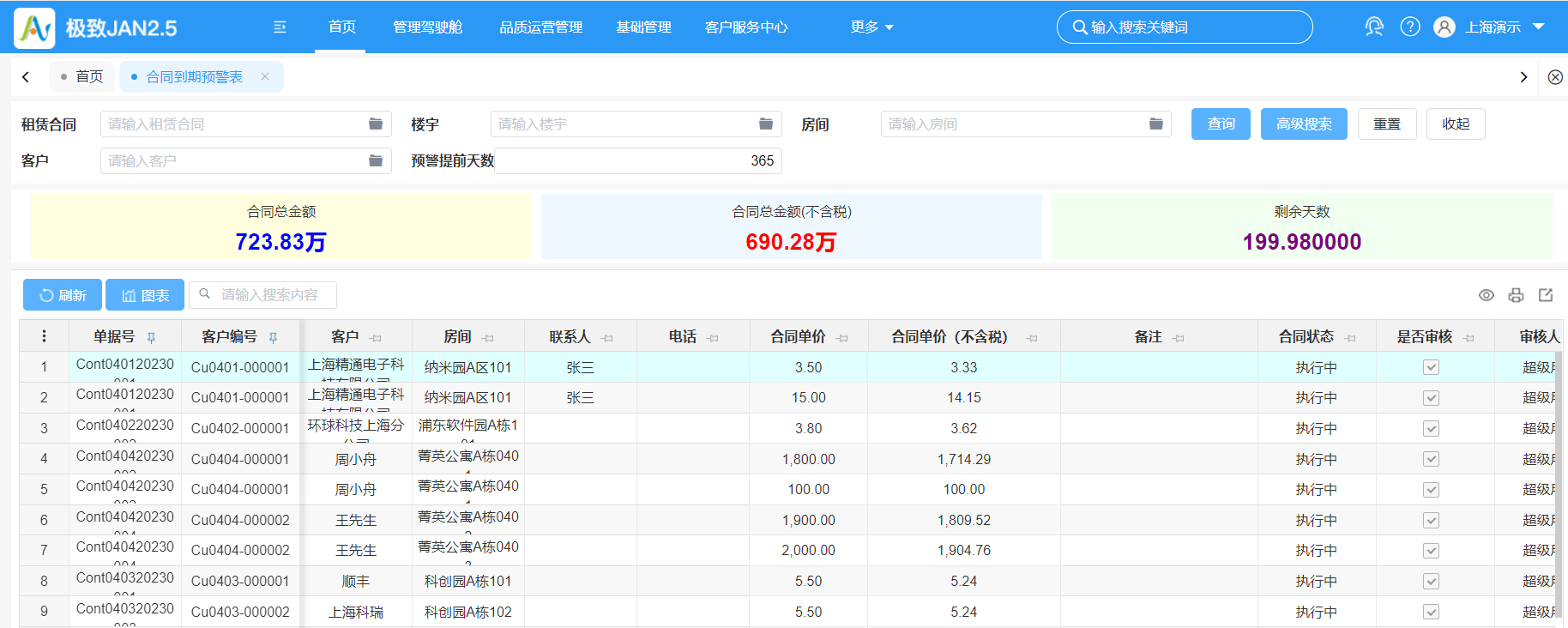This screenshot has width=1568, height=628.
Task: Click the search magnifier icon in top bar
Action: point(1080,27)
